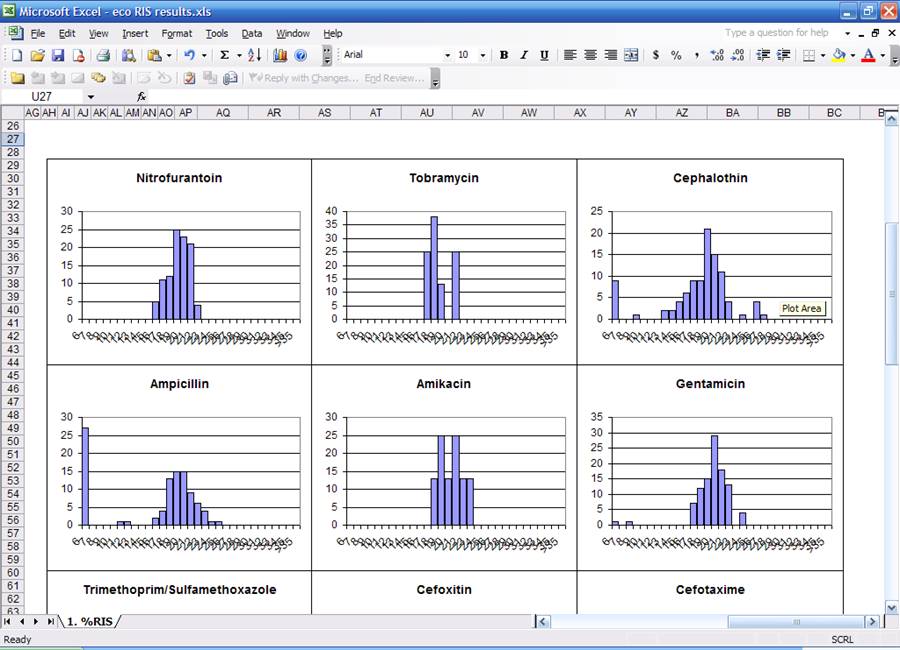900x650 pixels.
Task: Align text left
Action: [x=570, y=55]
